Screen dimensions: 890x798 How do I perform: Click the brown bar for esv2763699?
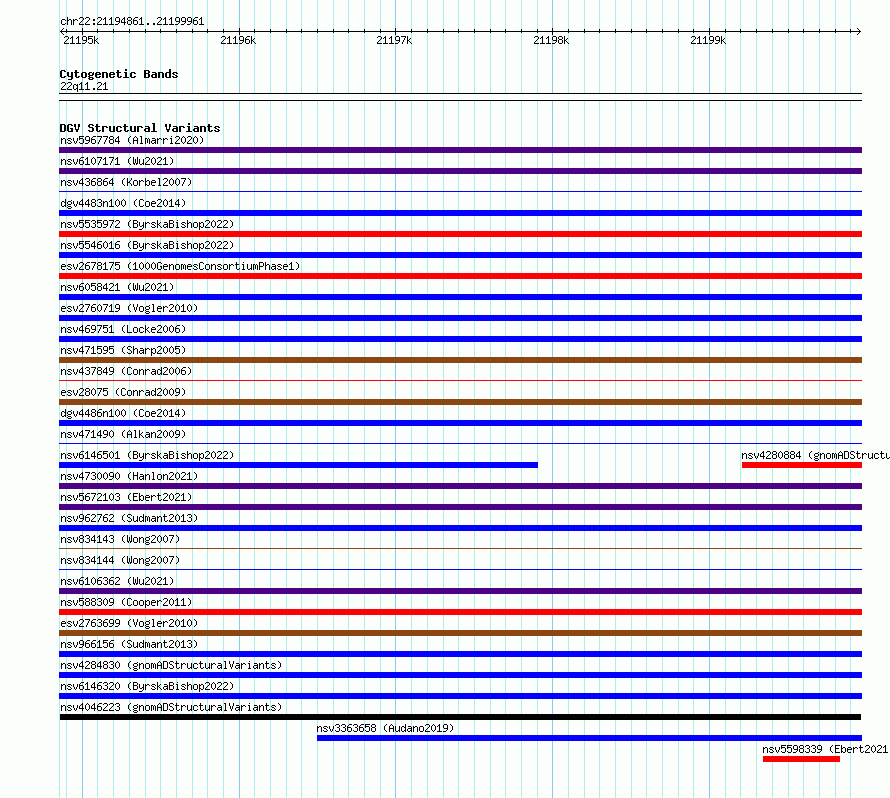(460, 633)
